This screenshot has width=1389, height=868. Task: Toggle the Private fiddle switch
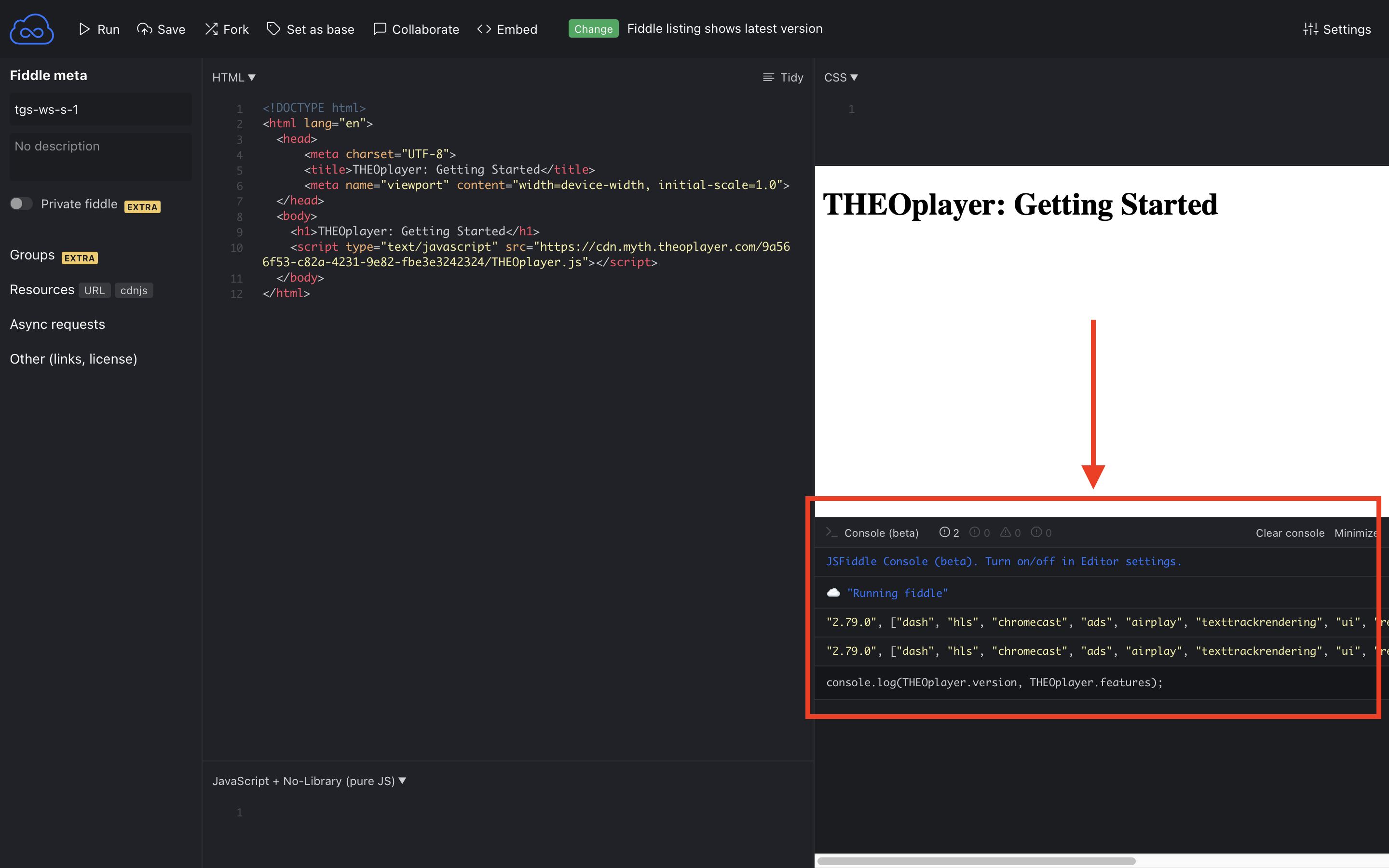(21, 204)
